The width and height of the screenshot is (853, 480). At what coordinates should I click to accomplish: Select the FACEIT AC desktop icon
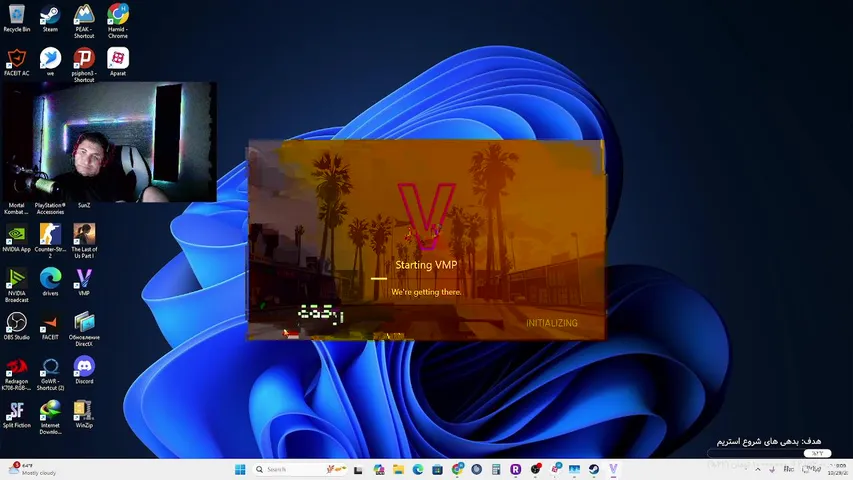coord(16,61)
